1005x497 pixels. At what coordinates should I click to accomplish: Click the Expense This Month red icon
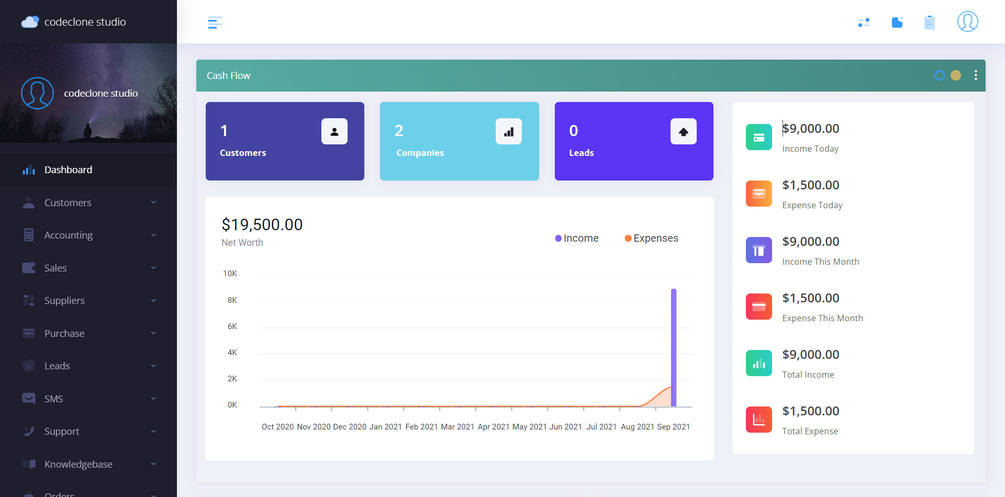759,307
